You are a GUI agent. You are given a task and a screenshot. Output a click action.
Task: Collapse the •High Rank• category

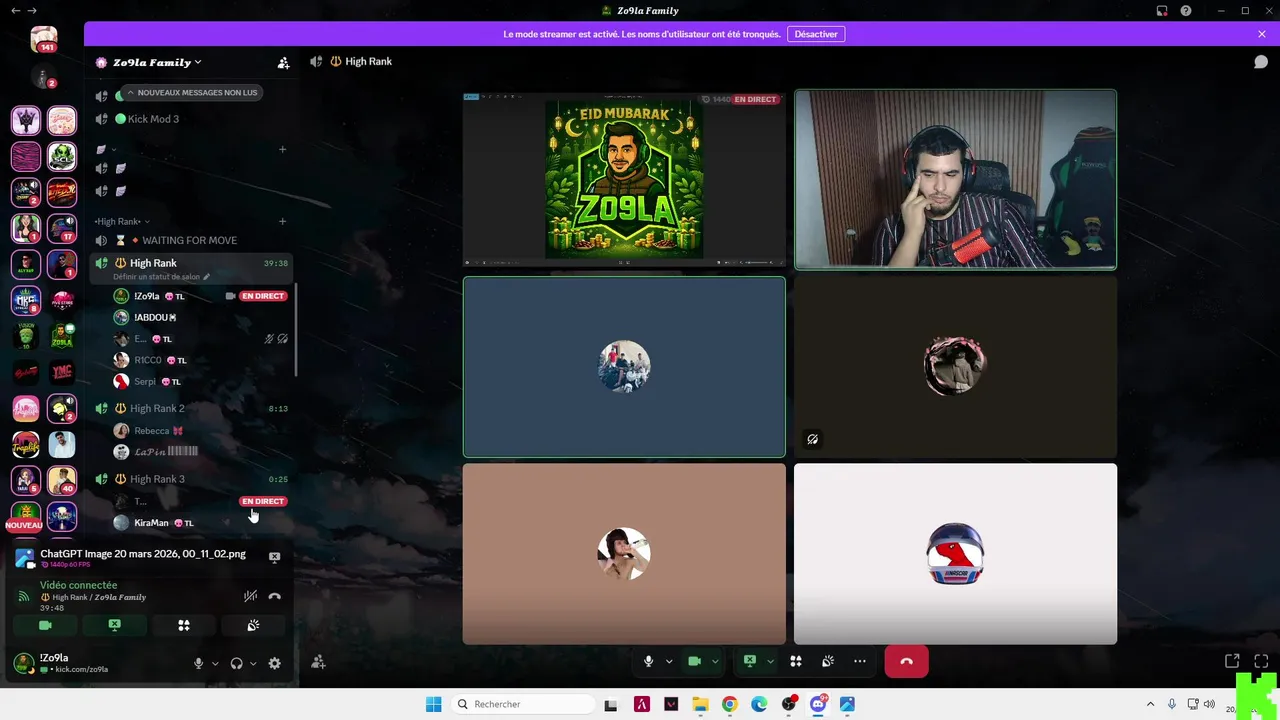pyautogui.click(x=121, y=221)
